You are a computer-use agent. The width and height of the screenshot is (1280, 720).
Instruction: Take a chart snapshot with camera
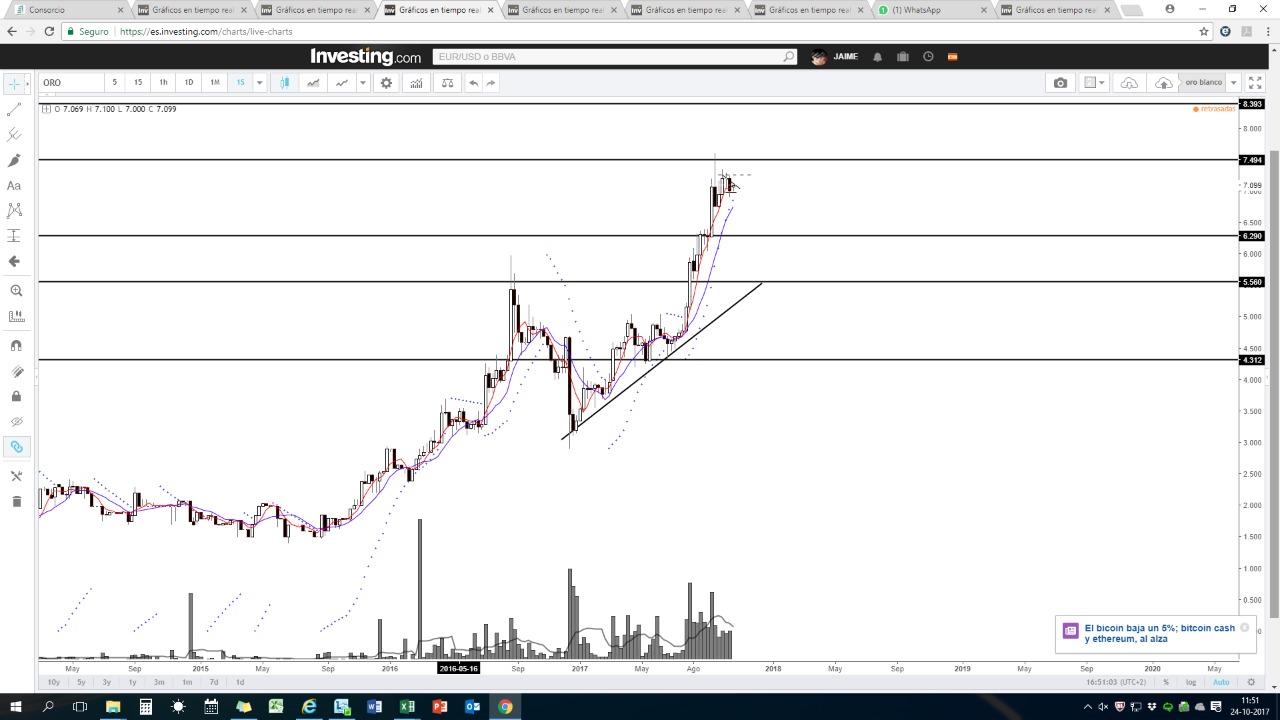(x=1060, y=83)
